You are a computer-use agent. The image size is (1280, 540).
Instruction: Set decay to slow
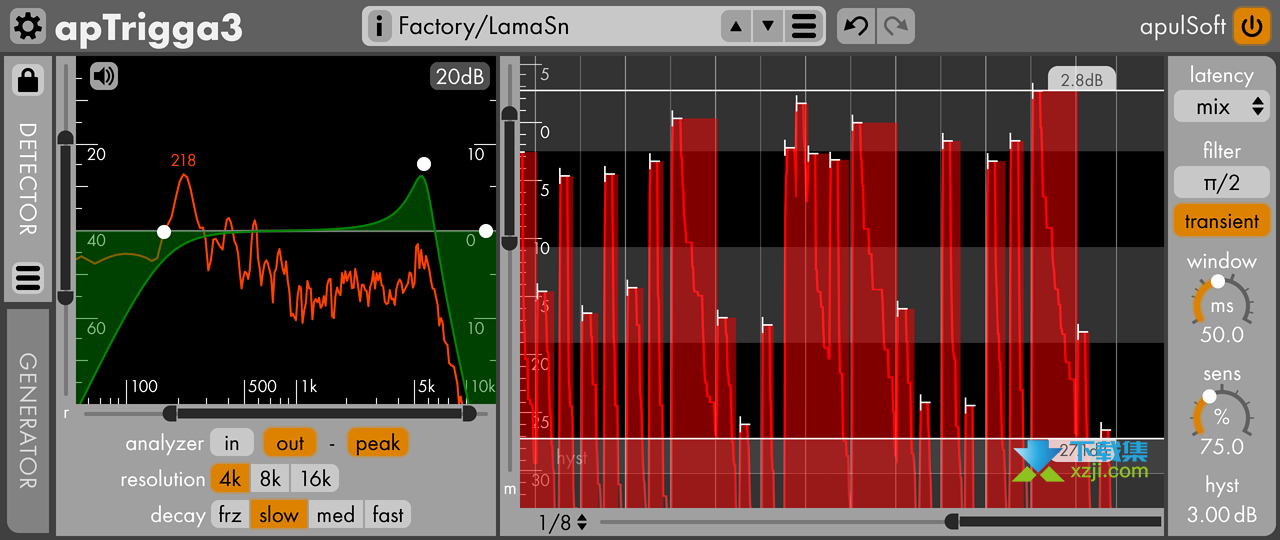(279, 515)
